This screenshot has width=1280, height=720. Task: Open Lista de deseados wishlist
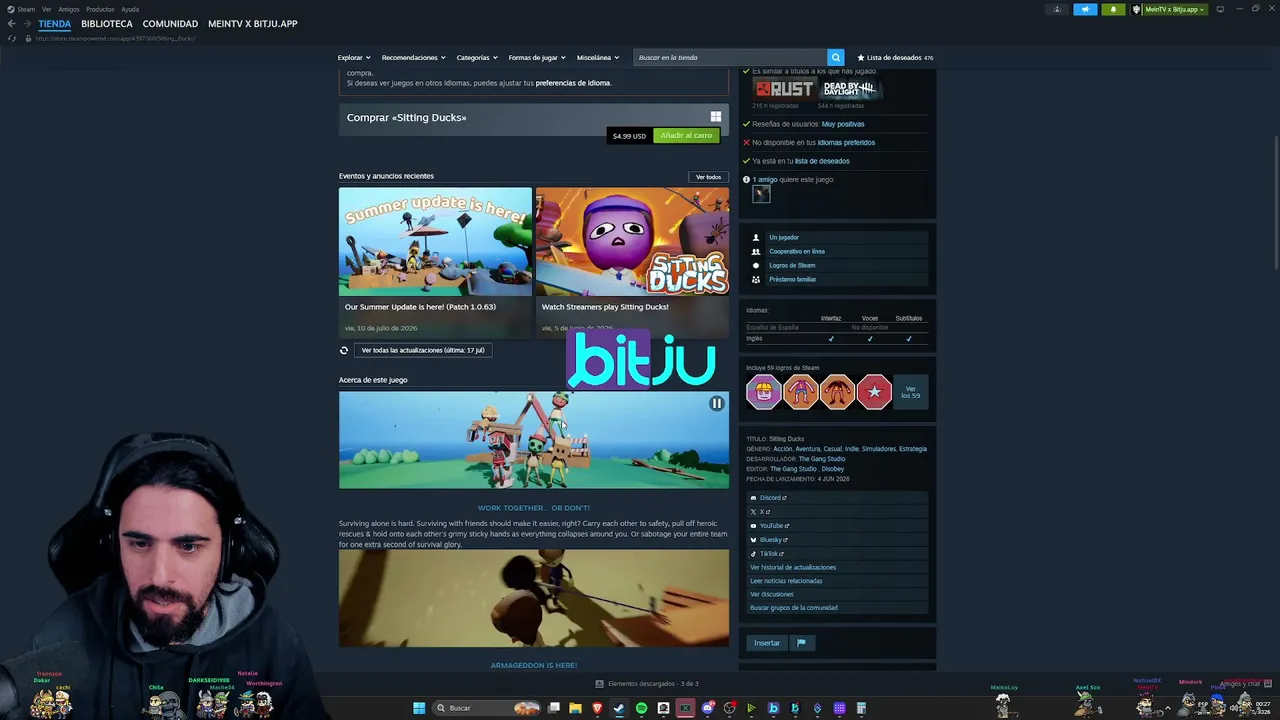point(894,57)
